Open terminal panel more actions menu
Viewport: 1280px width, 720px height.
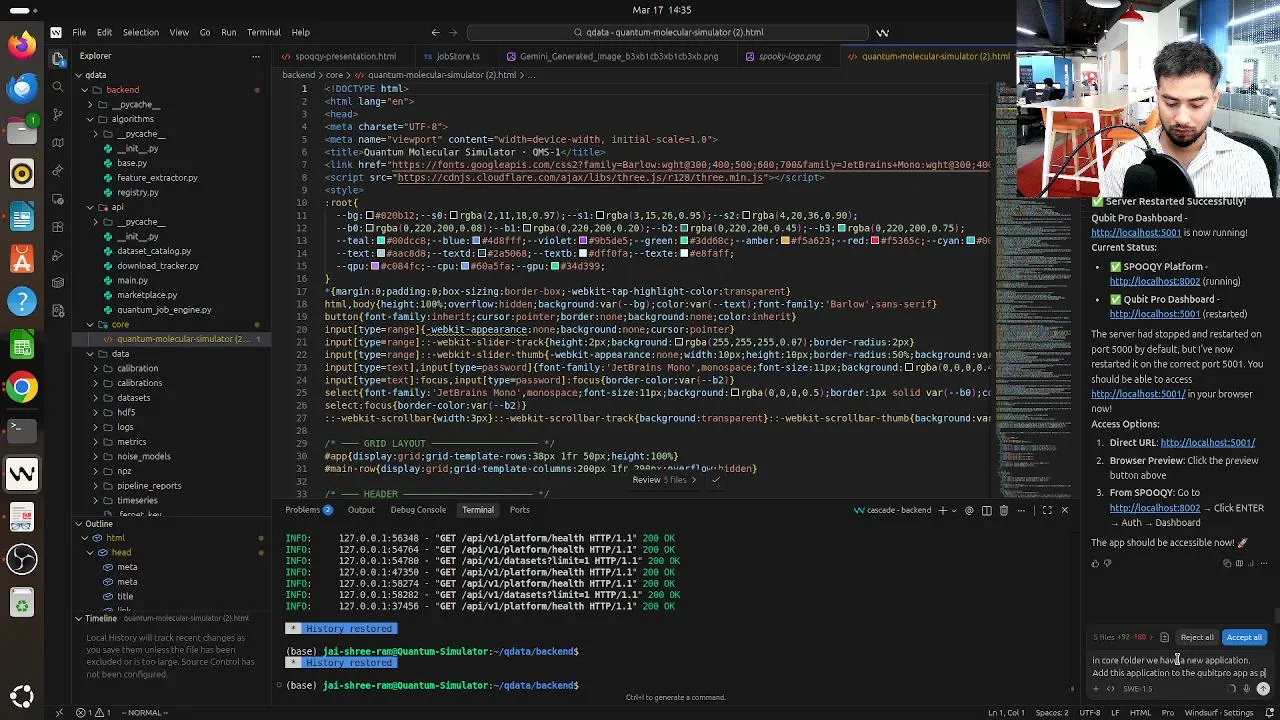[x=1021, y=510]
